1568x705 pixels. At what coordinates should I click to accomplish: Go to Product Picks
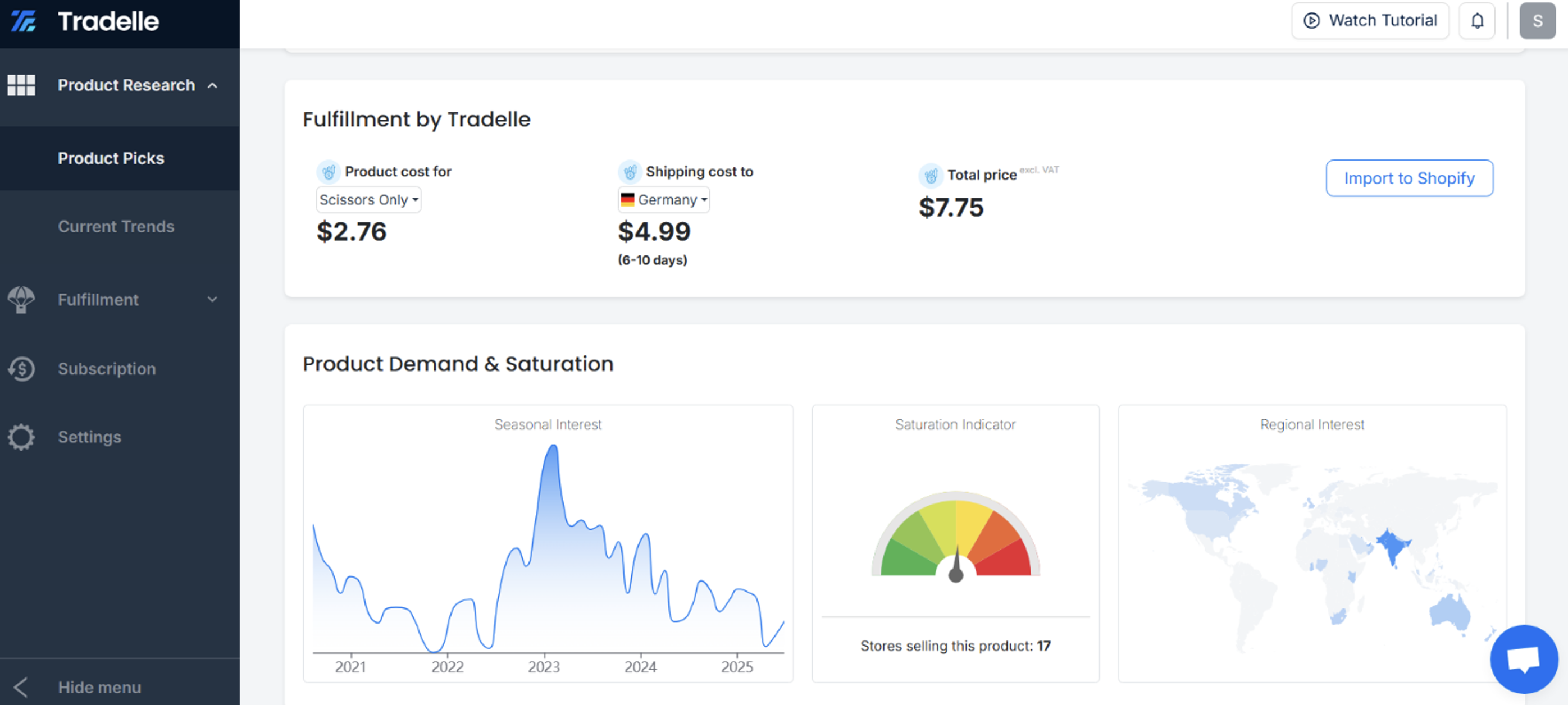click(111, 158)
